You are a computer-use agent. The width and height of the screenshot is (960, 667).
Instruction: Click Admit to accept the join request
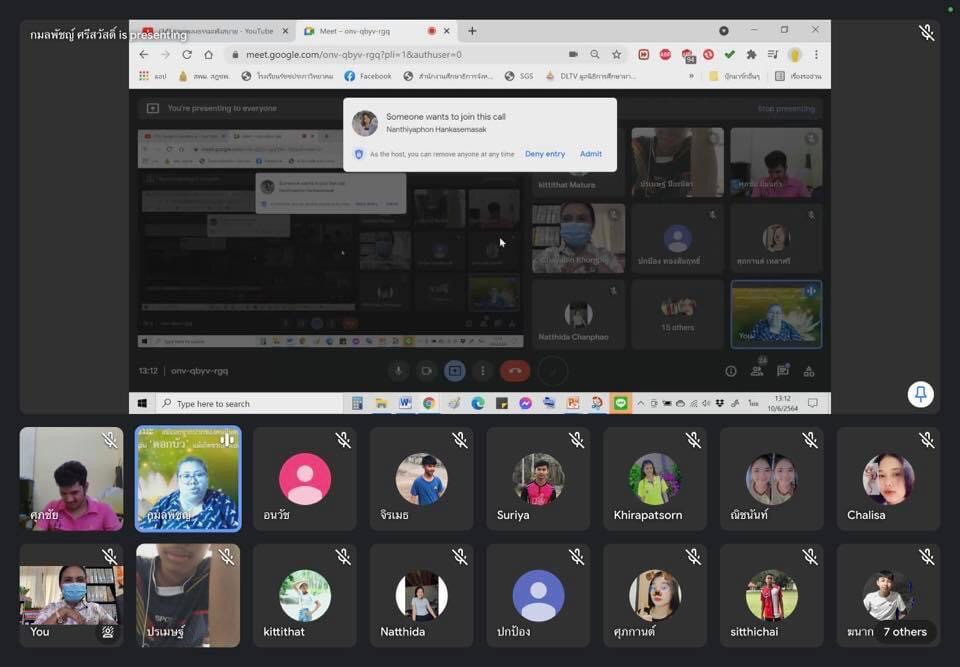(590, 154)
